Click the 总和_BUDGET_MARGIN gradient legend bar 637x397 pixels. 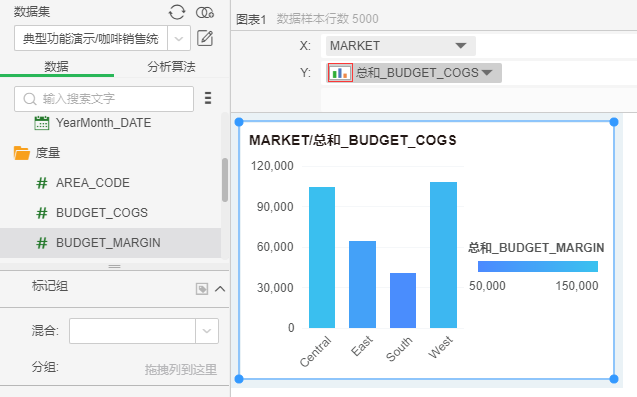537,267
